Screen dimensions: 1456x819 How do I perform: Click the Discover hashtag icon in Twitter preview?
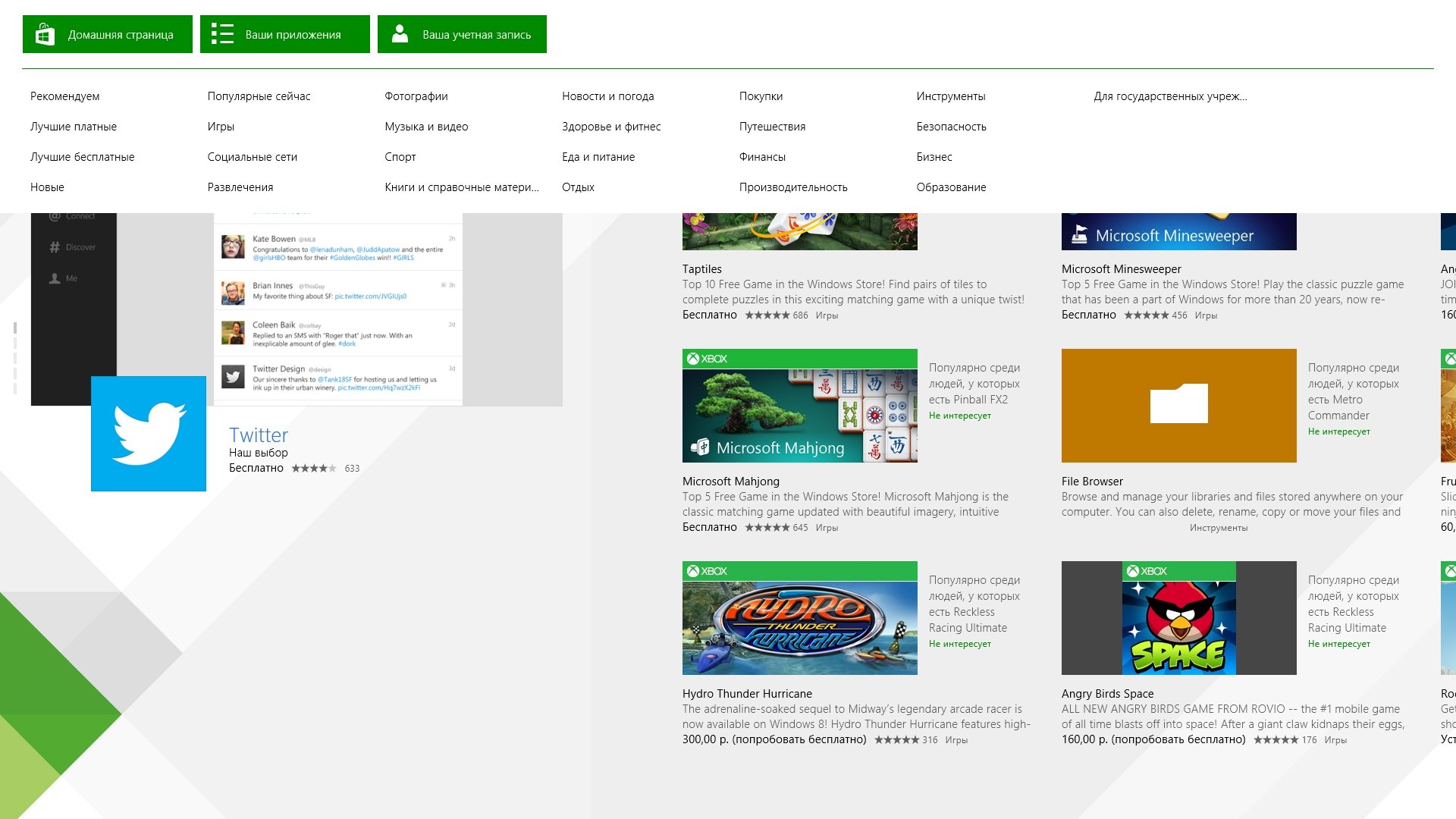pyautogui.click(x=55, y=247)
